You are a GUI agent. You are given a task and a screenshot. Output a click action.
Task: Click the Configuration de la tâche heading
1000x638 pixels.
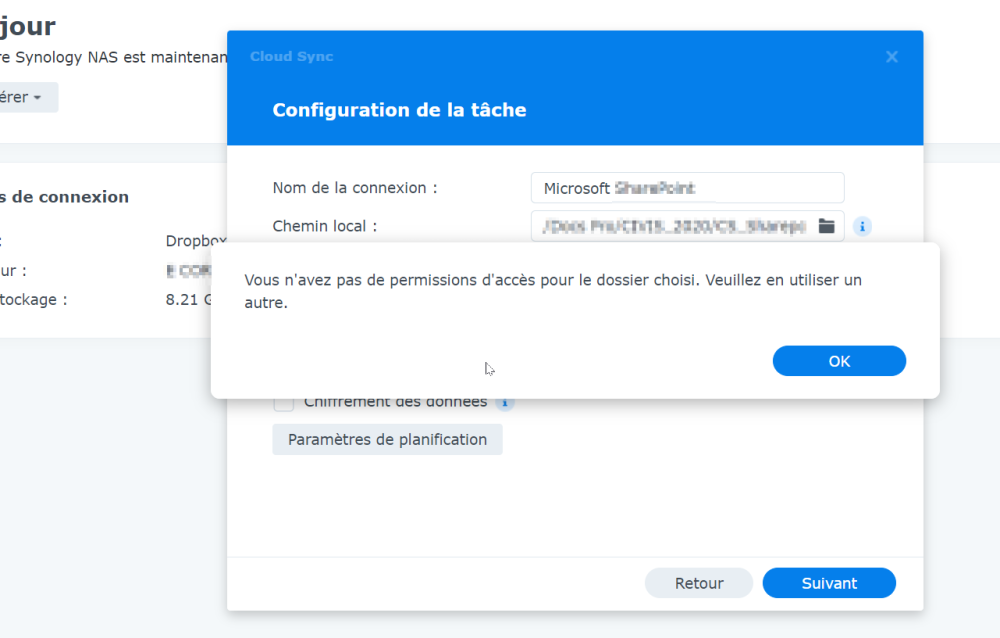click(399, 110)
